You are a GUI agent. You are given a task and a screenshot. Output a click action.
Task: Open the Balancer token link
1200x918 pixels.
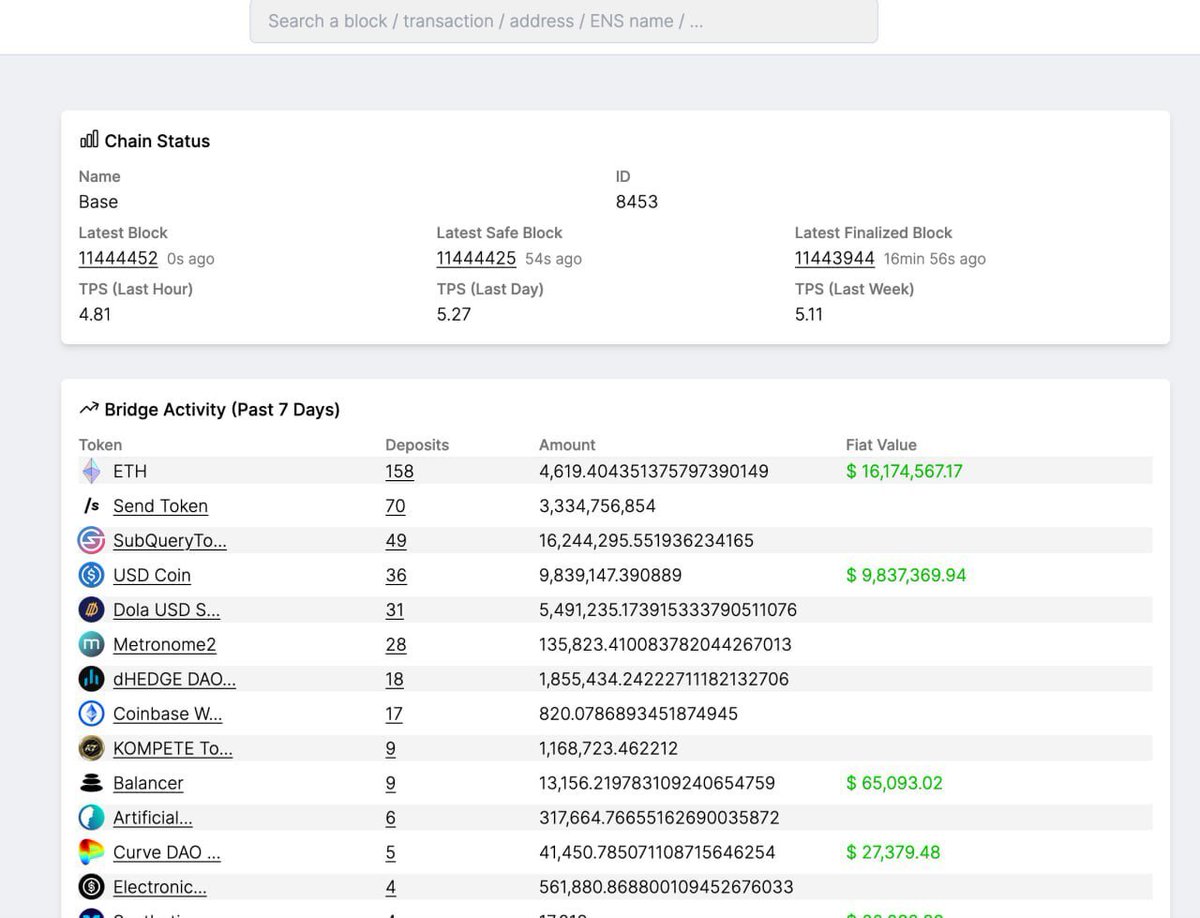[x=148, y=783]
